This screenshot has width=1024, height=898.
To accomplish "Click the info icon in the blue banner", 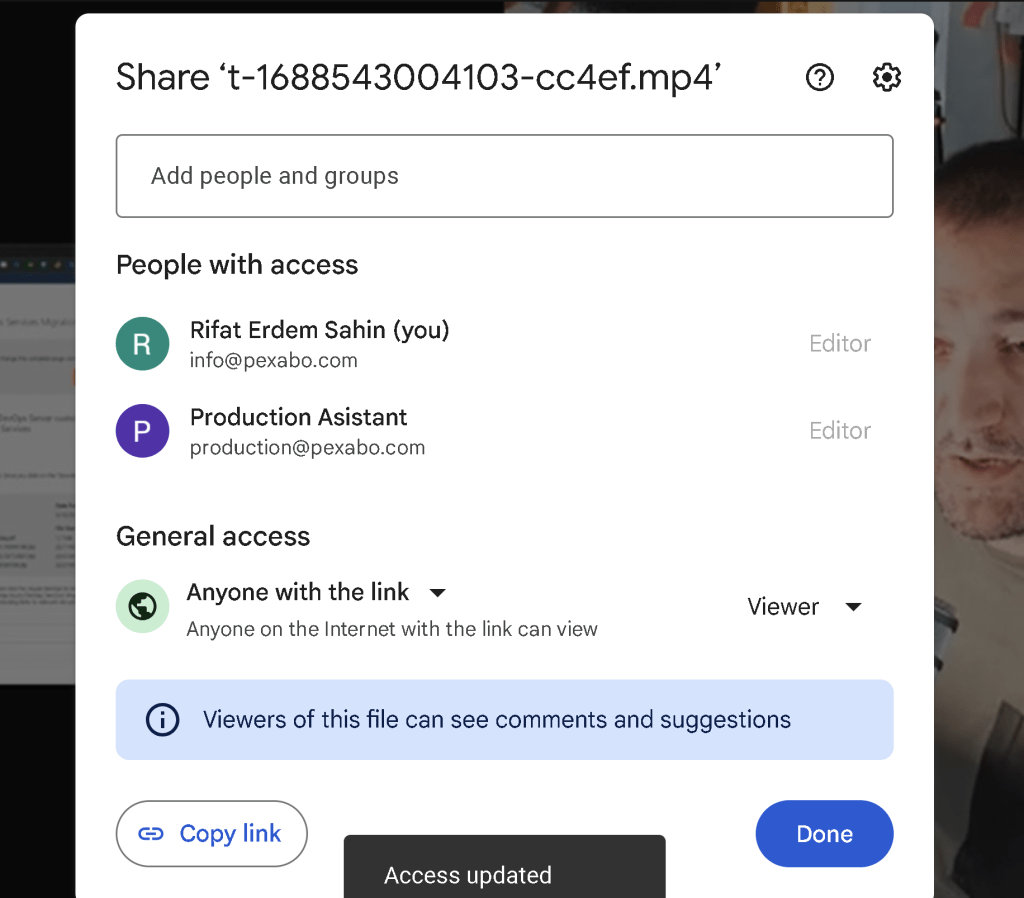I will 162,720.
